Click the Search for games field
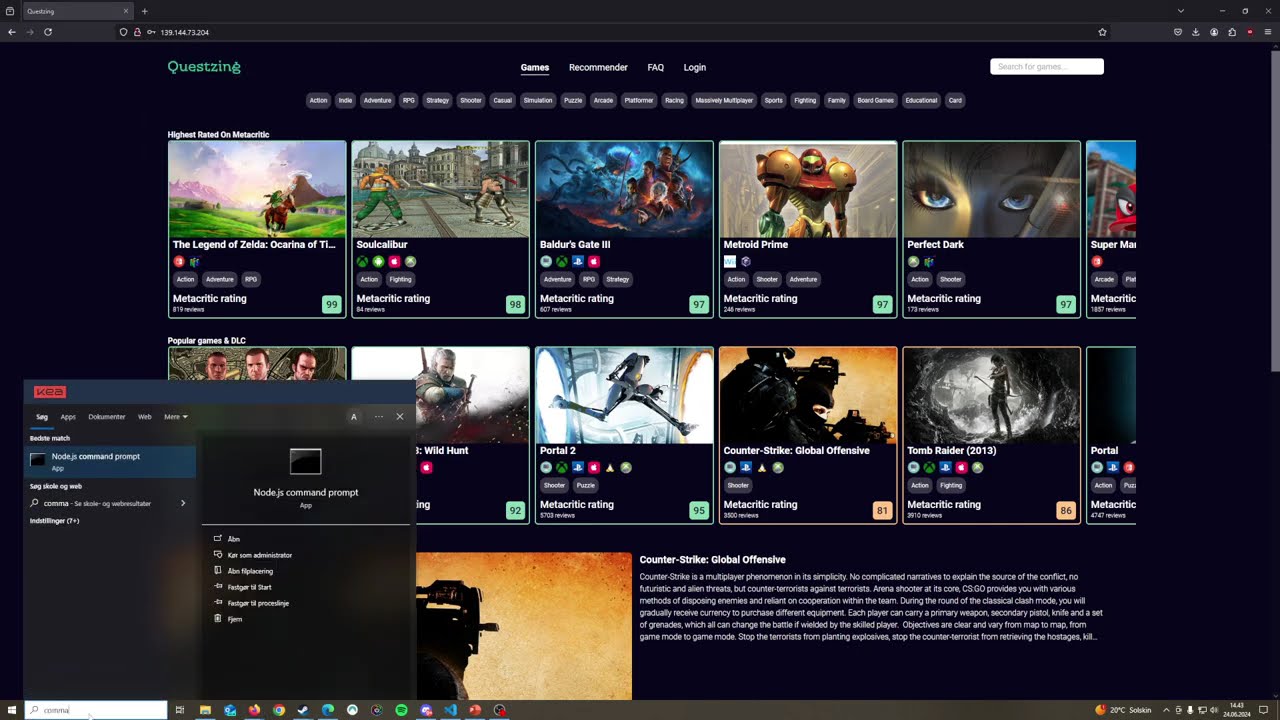1280x720 pixels. (1046, 67)
